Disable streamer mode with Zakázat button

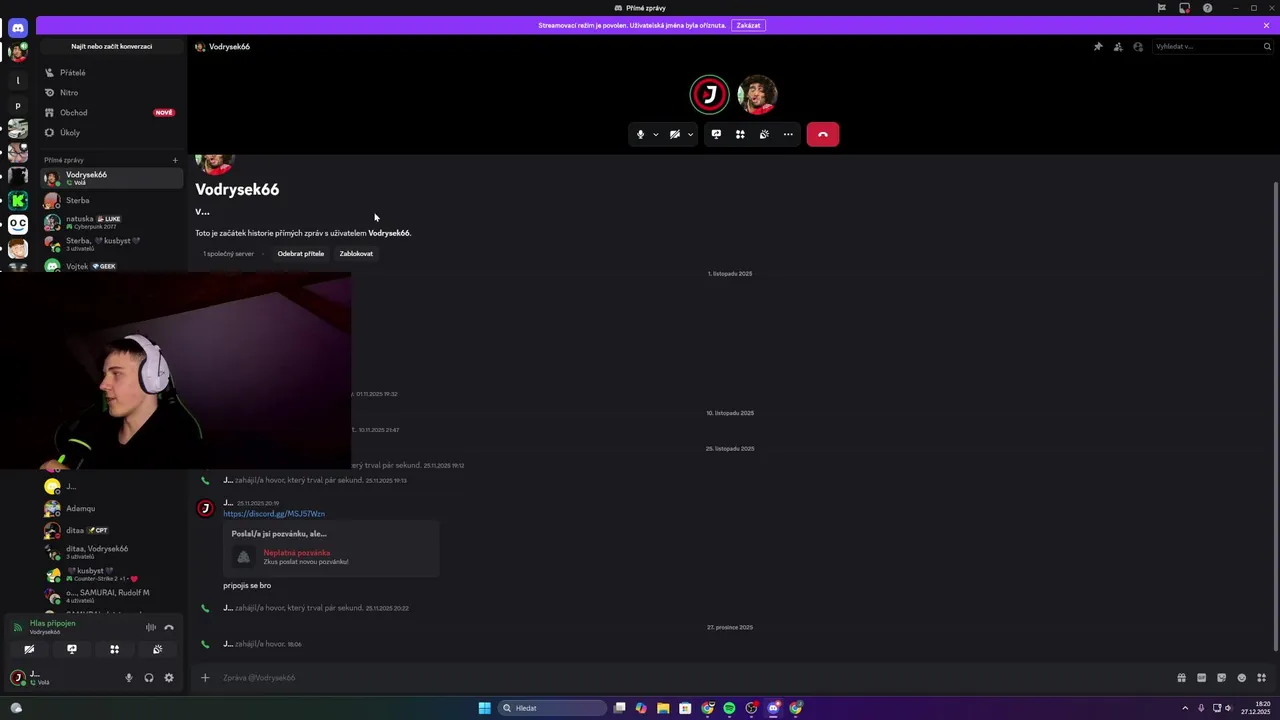coord(748,25)
